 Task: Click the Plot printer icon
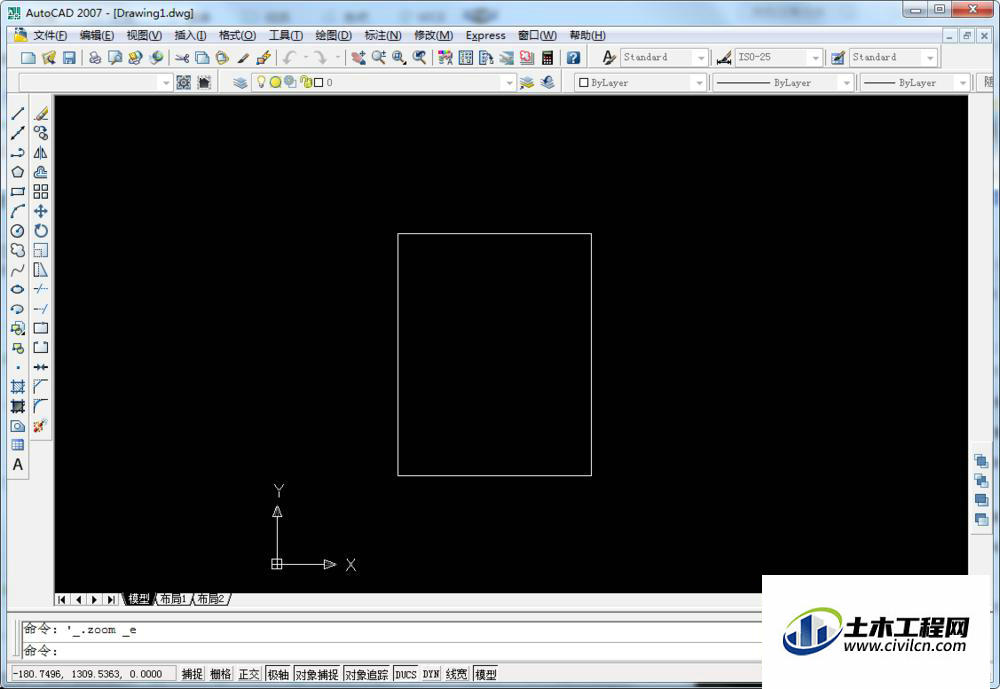click(95, 58)
